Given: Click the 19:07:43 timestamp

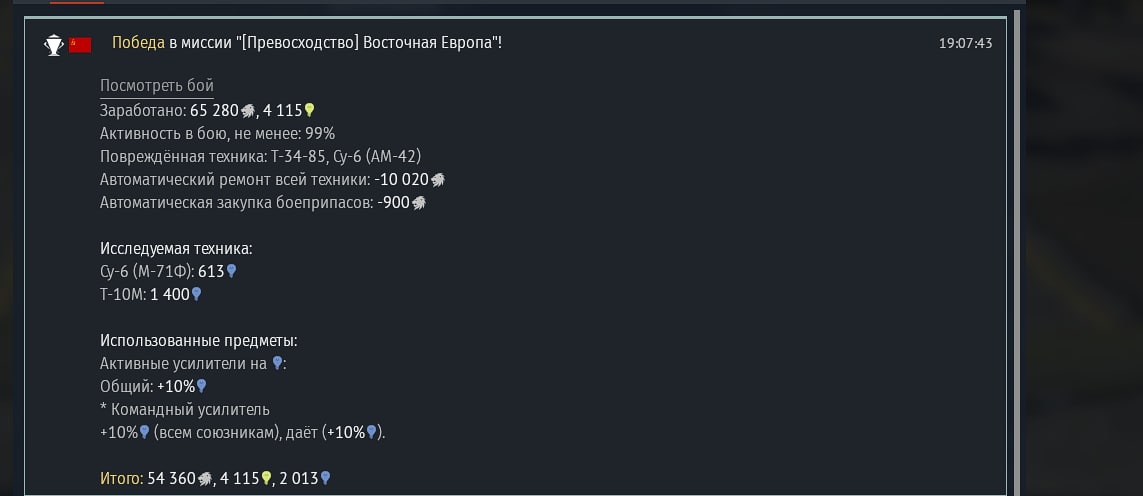Looking at the screenshot, I should 965,43.
